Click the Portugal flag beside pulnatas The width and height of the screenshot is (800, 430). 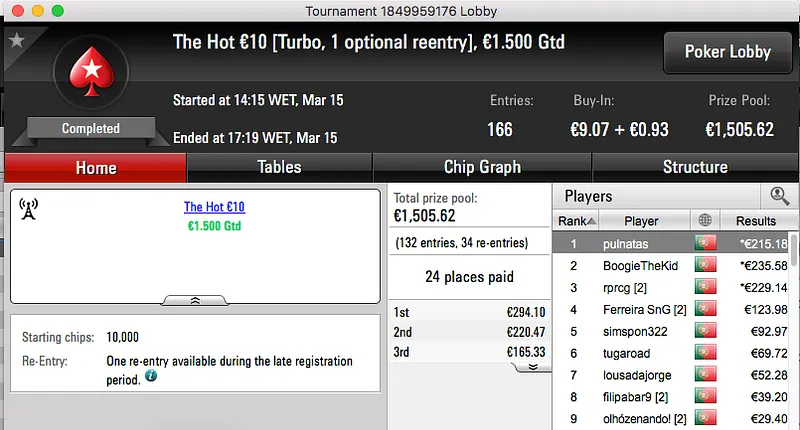(704, 243)
